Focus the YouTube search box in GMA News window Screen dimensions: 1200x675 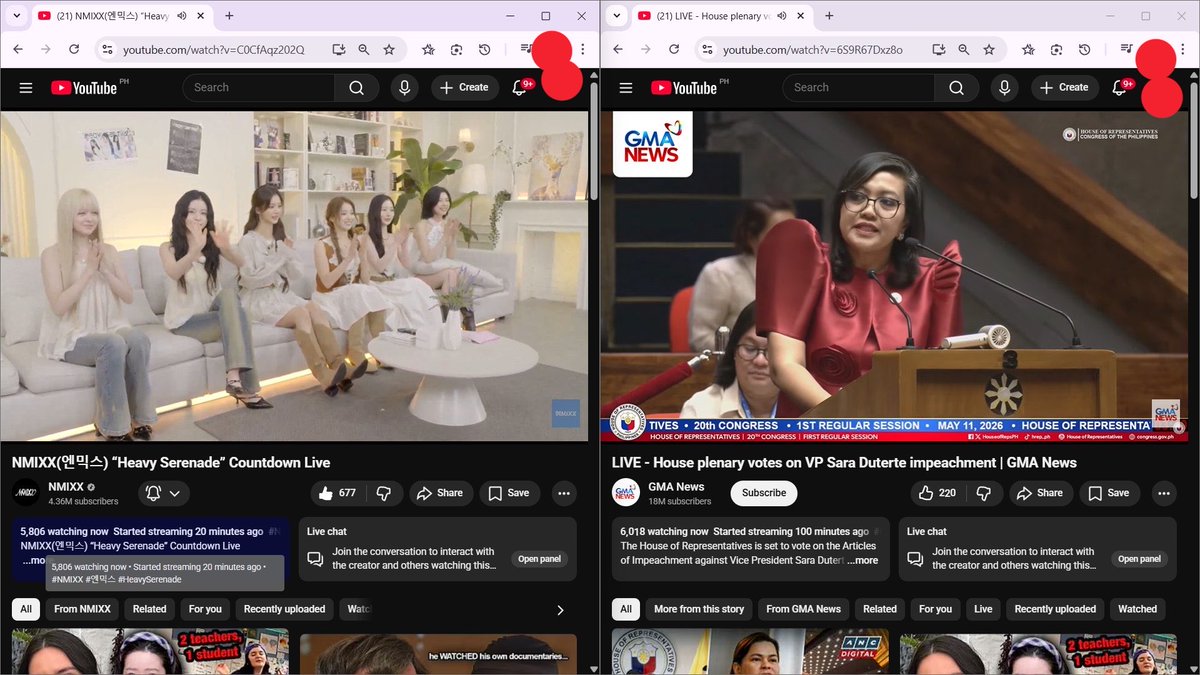coord(858,88)
